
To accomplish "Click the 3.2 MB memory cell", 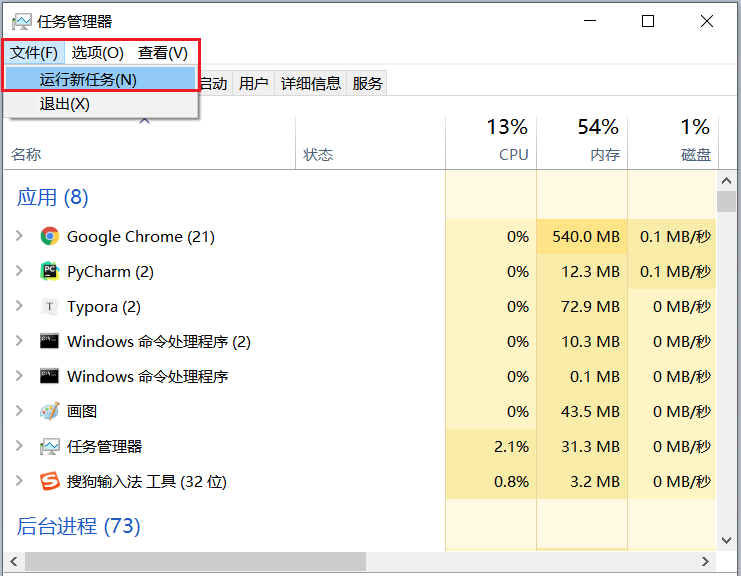I will click(x=582, y=481).
